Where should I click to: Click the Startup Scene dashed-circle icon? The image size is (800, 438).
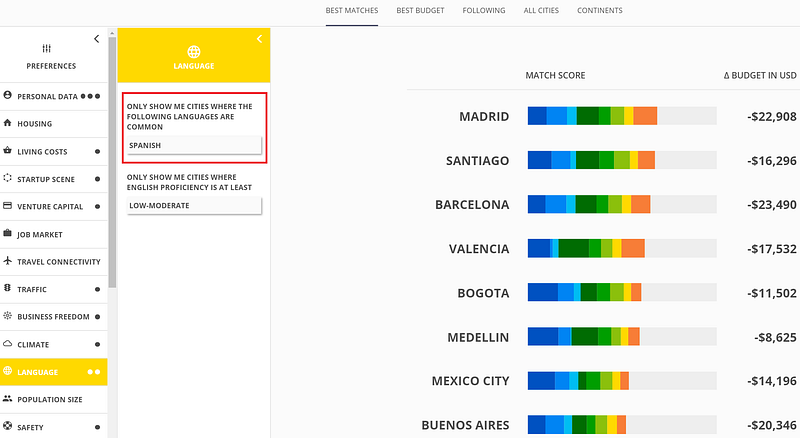point(8,178)
